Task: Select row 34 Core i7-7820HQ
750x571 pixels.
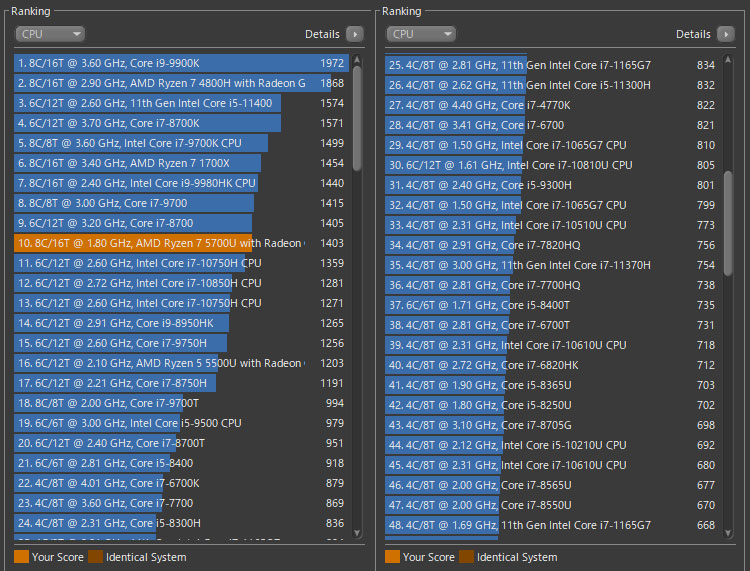Action: tap(552, 245)
